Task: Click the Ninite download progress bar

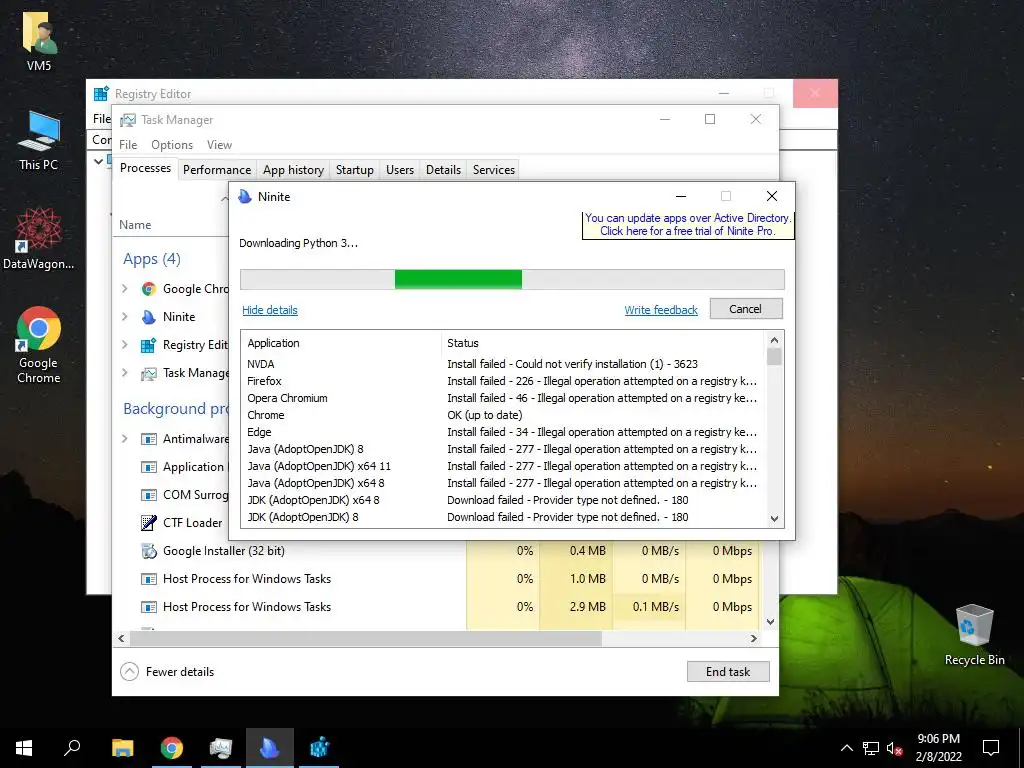Action: tap(512, 280)
